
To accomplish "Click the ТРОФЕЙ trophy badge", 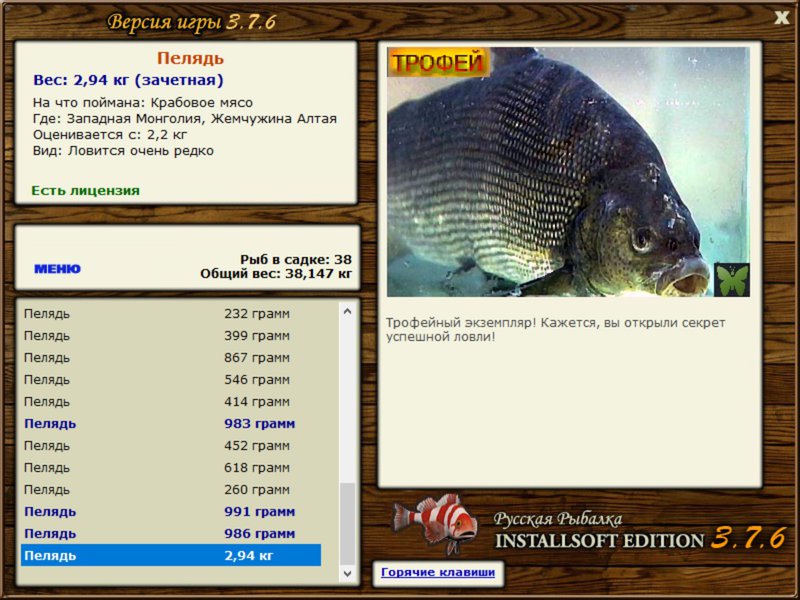I will 438,62.
